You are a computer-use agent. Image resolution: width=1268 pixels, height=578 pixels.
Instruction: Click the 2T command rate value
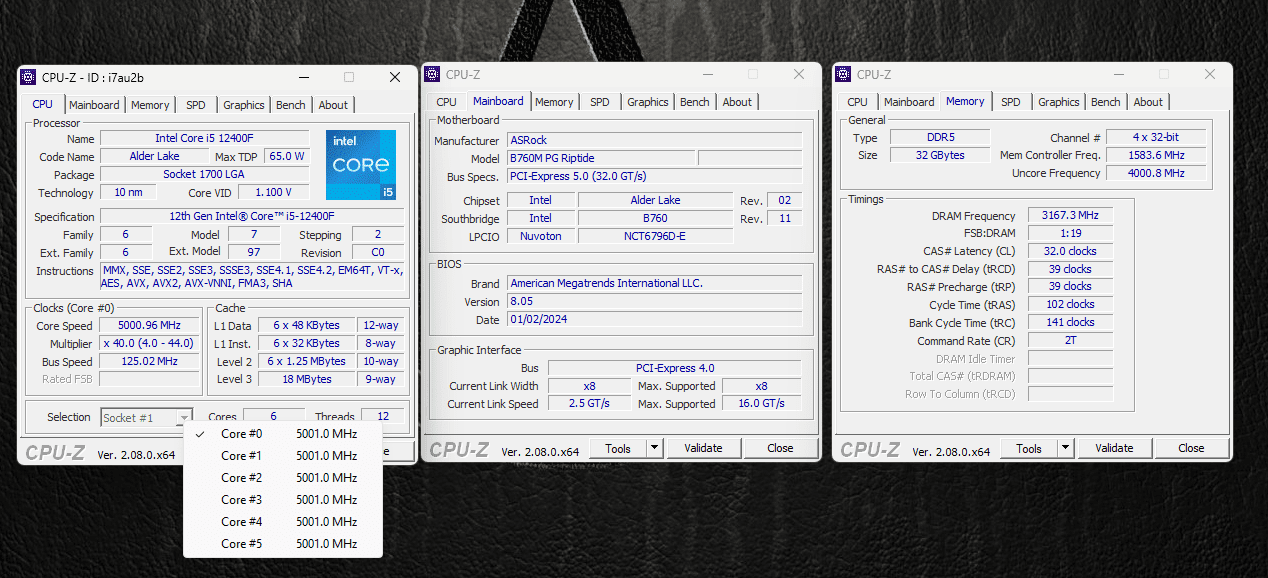(1070, 340)
